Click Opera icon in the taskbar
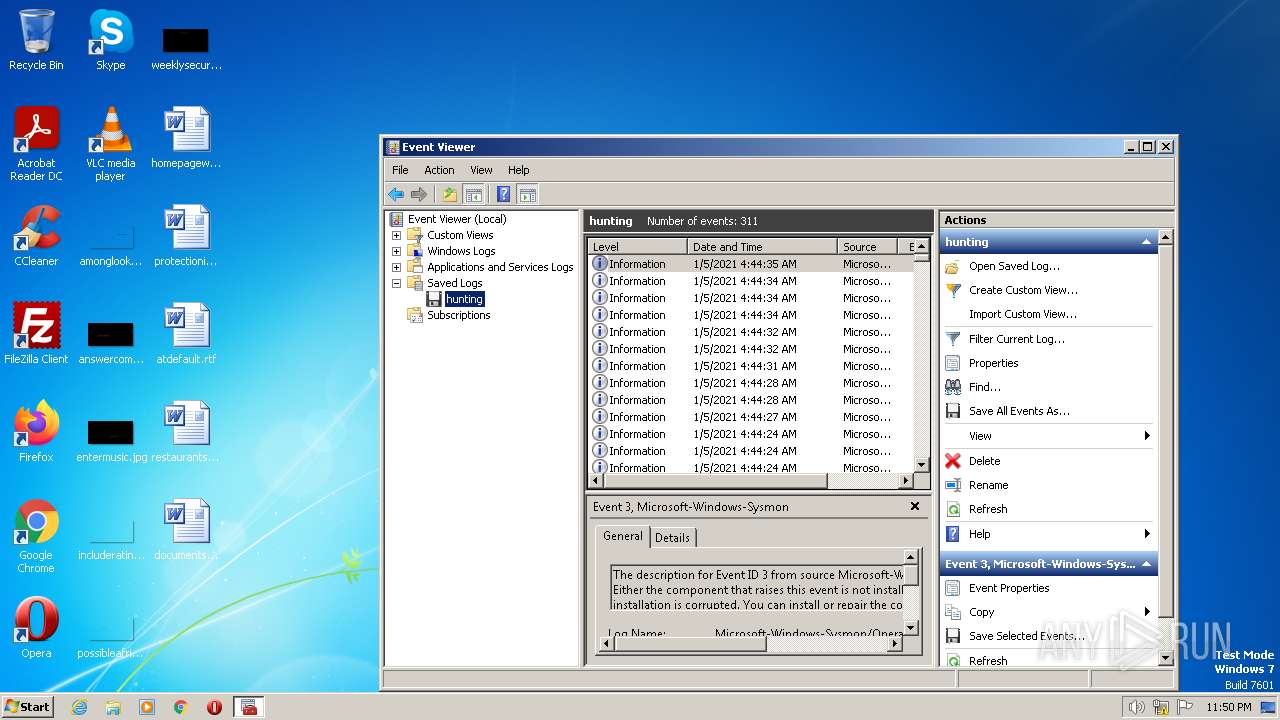The height and width of the screenshot is (720, 1280). [214, 707]
